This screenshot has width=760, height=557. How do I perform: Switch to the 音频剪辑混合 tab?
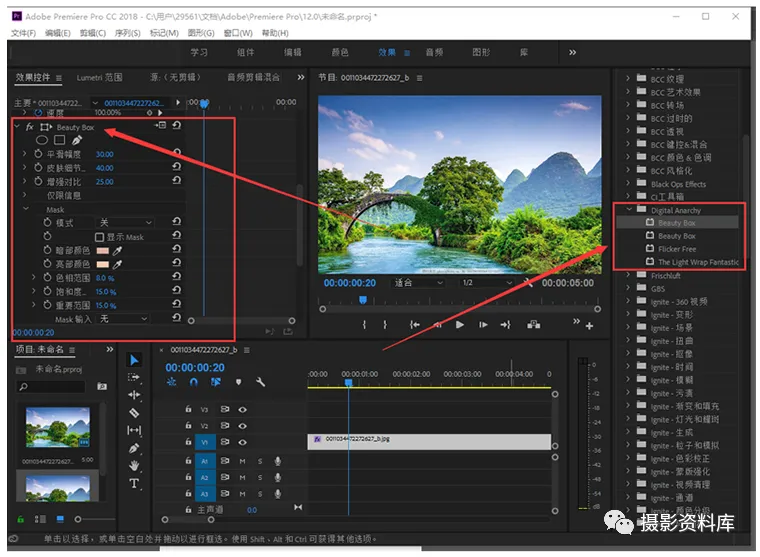[253, 78]
